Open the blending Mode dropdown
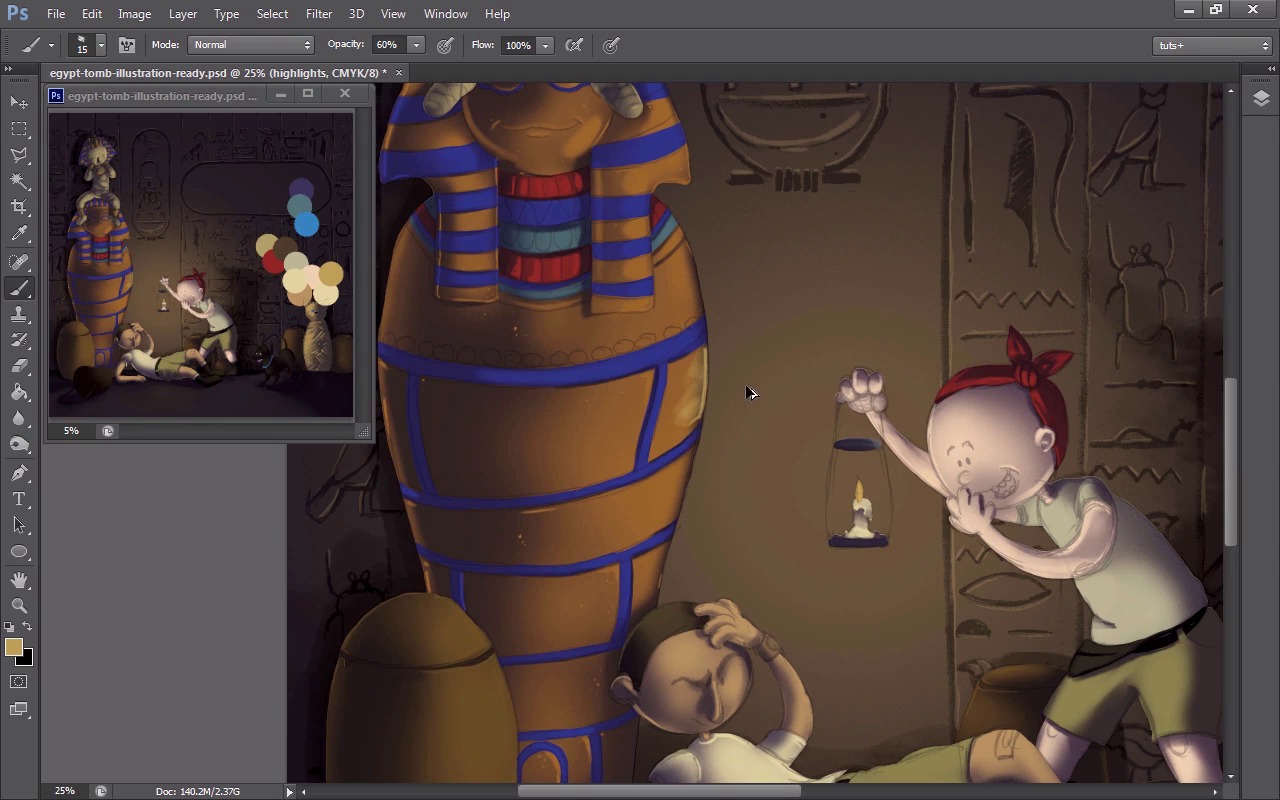This screenshot has width=1280, height=800. point(251,45)
